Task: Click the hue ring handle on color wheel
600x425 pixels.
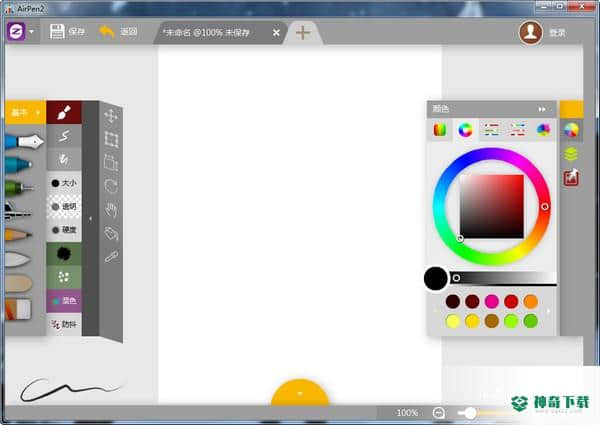Action: tap(545, 207)
